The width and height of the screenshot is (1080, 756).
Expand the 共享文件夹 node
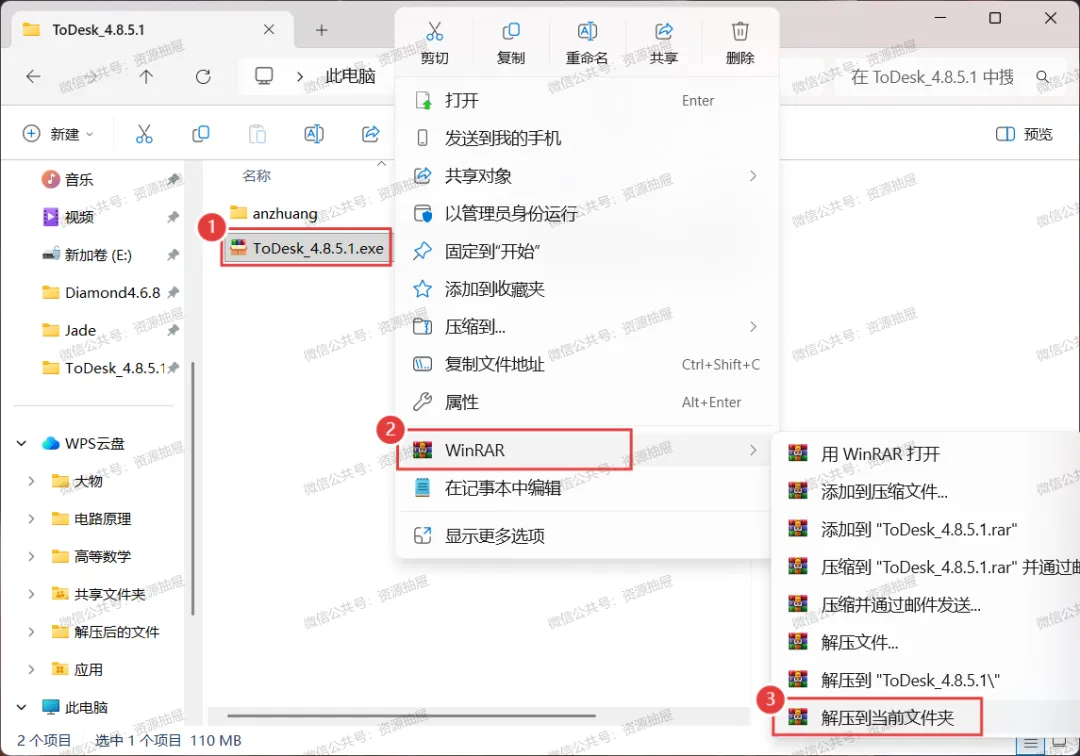[x=31, y=594]
